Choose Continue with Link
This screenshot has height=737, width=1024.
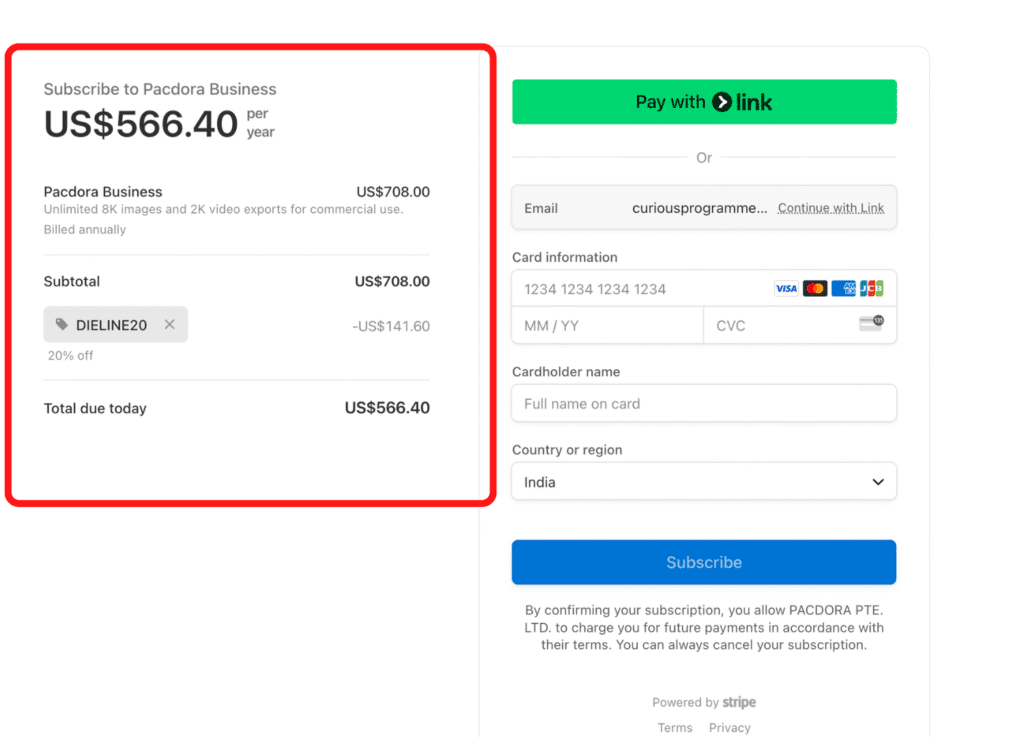pyautogui.click(x=831, y=208)
